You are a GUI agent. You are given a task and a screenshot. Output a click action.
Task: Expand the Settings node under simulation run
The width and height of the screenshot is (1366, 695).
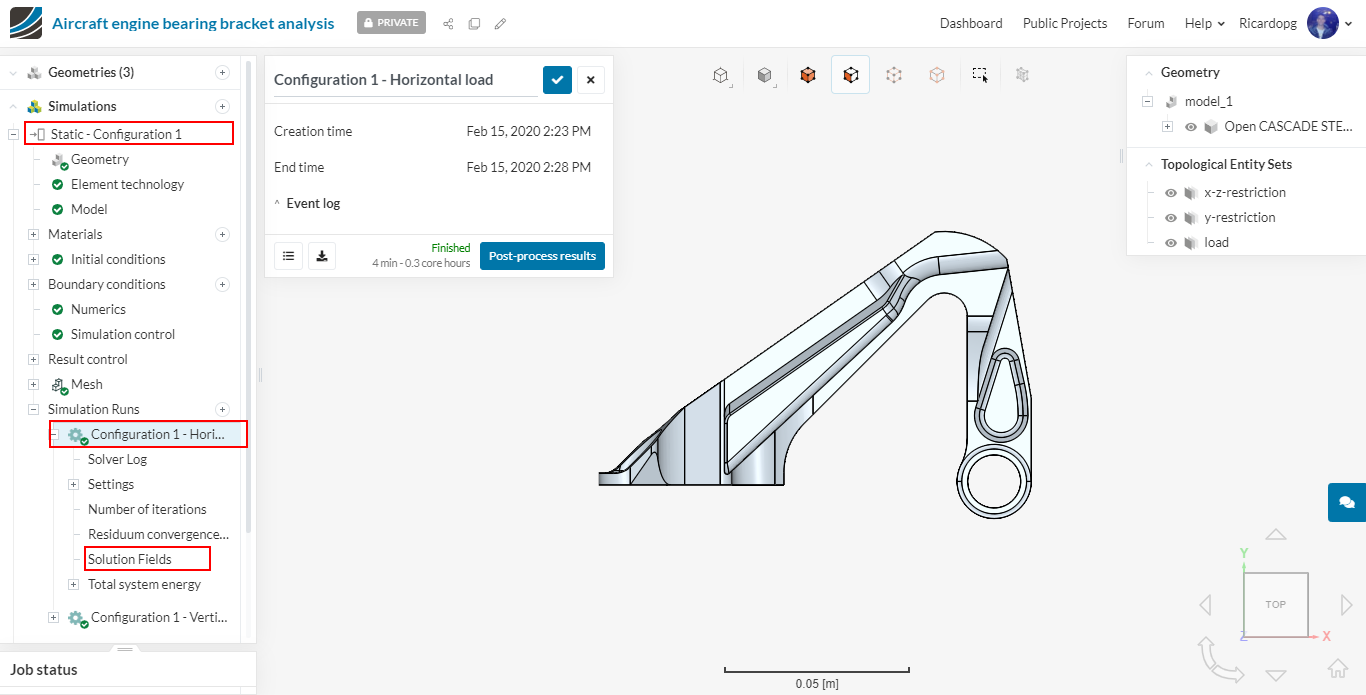73,485
